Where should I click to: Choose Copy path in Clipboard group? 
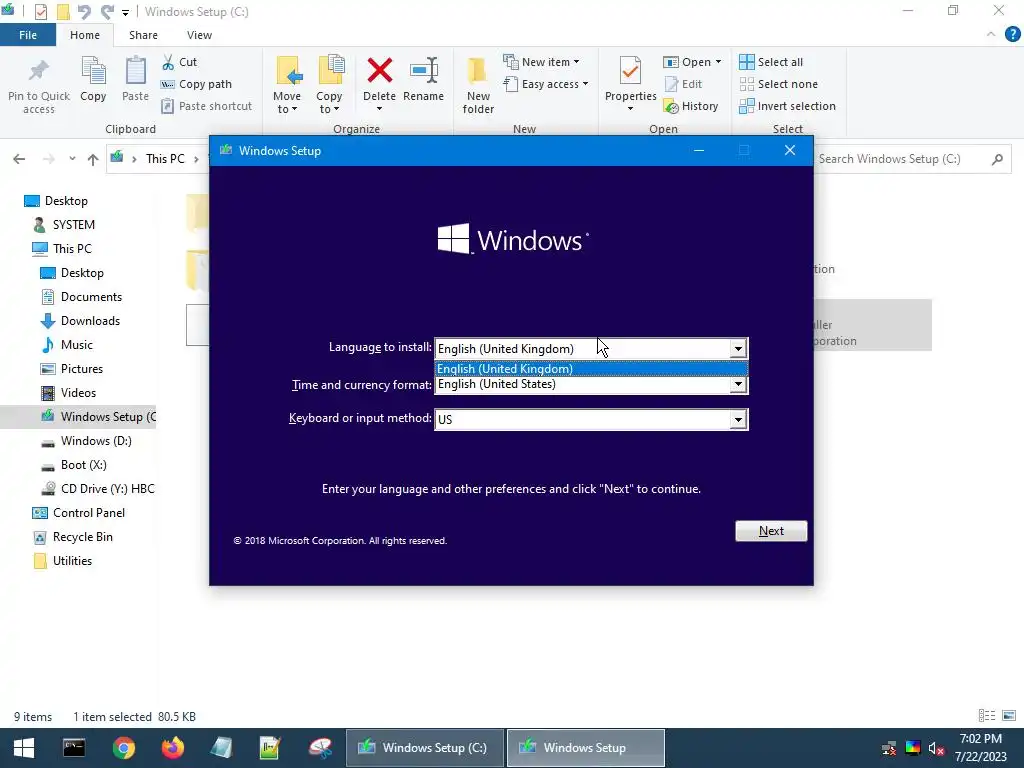click(x=196, y=84)
